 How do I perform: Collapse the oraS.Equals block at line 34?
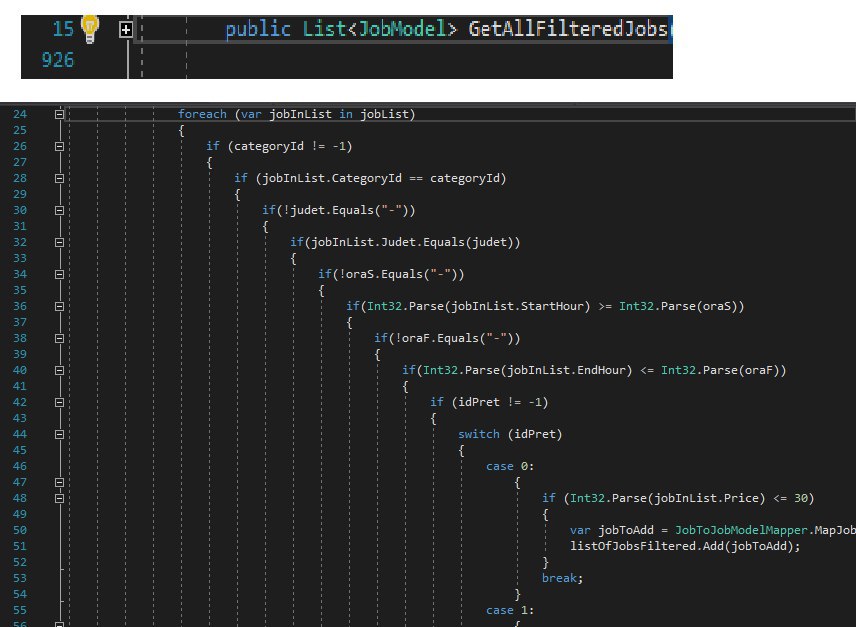point(60,274)
